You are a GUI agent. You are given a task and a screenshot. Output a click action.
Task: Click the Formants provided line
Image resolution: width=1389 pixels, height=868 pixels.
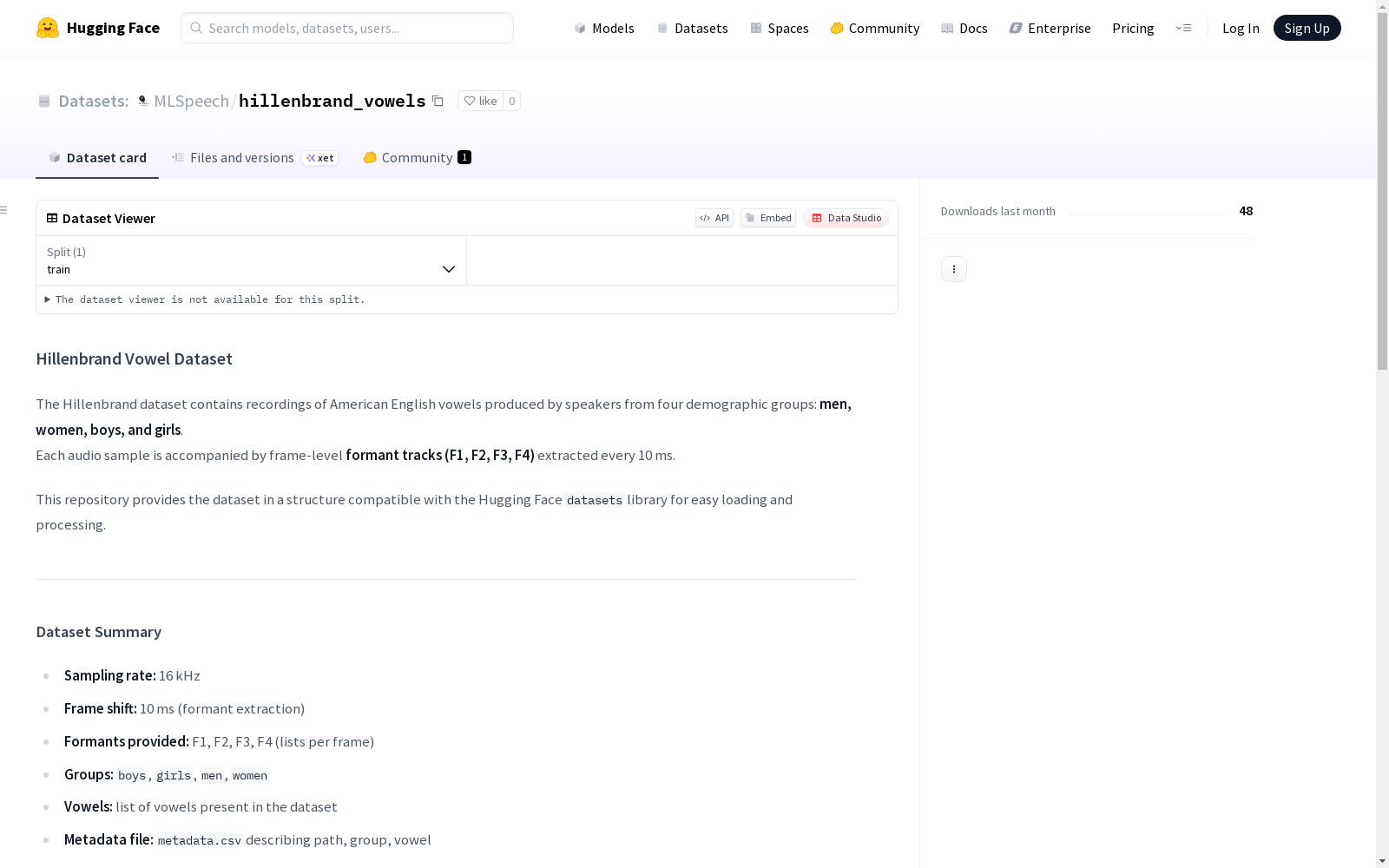coord(219,741)
